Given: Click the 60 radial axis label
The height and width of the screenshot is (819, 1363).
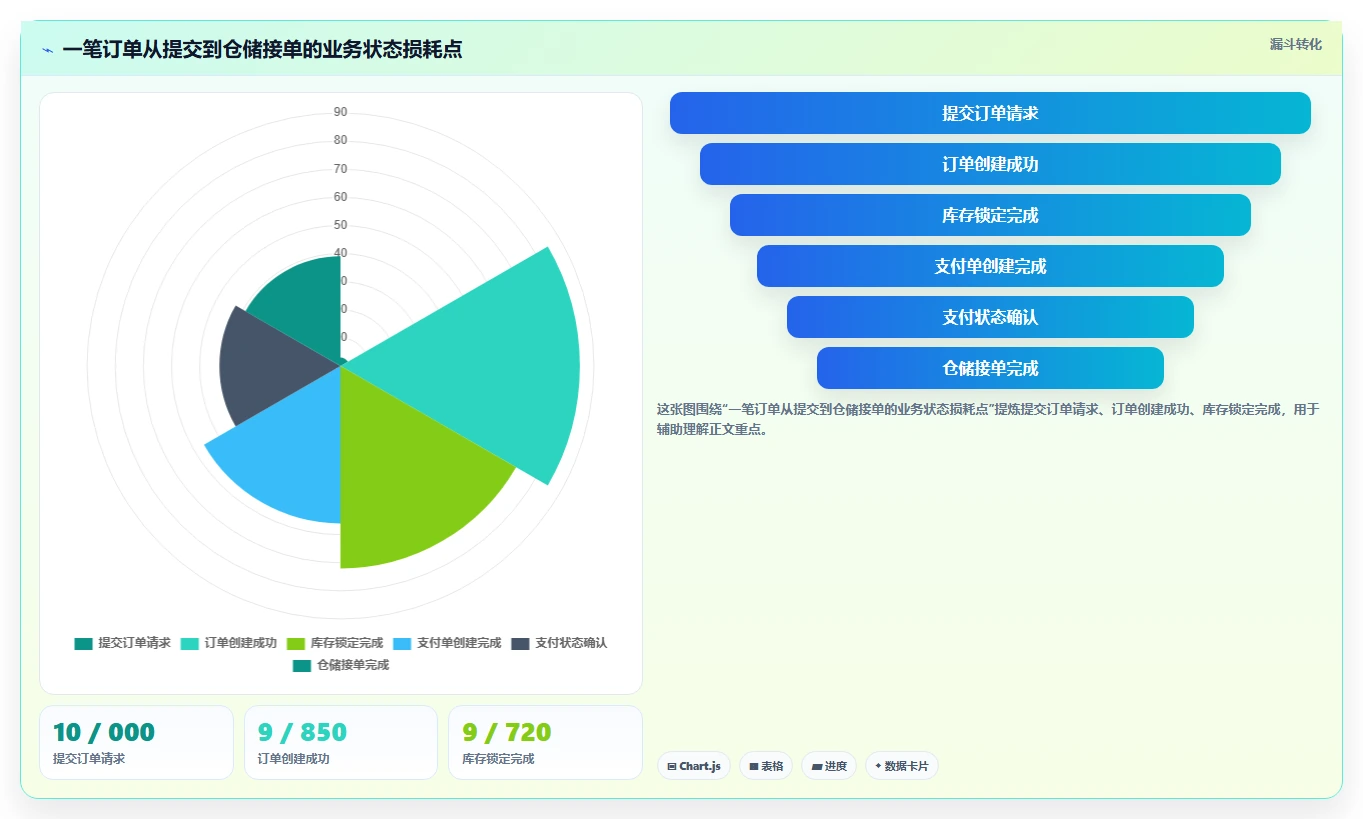Looking at the screenshot, I should tap(341, 197).
